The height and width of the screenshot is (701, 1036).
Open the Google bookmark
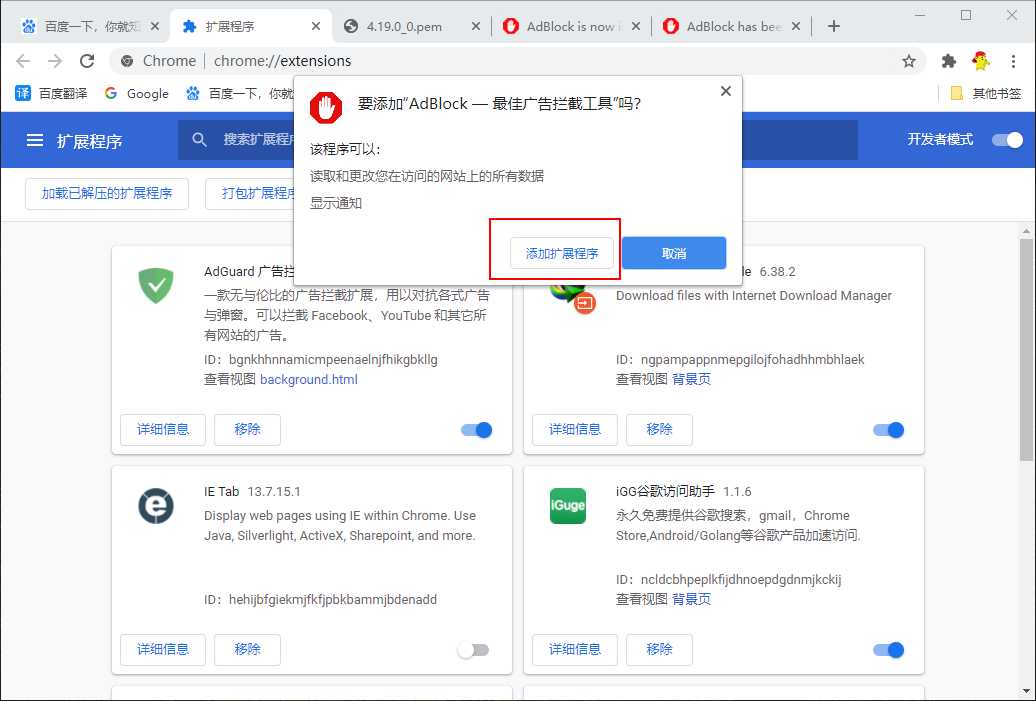click(137, 93)
